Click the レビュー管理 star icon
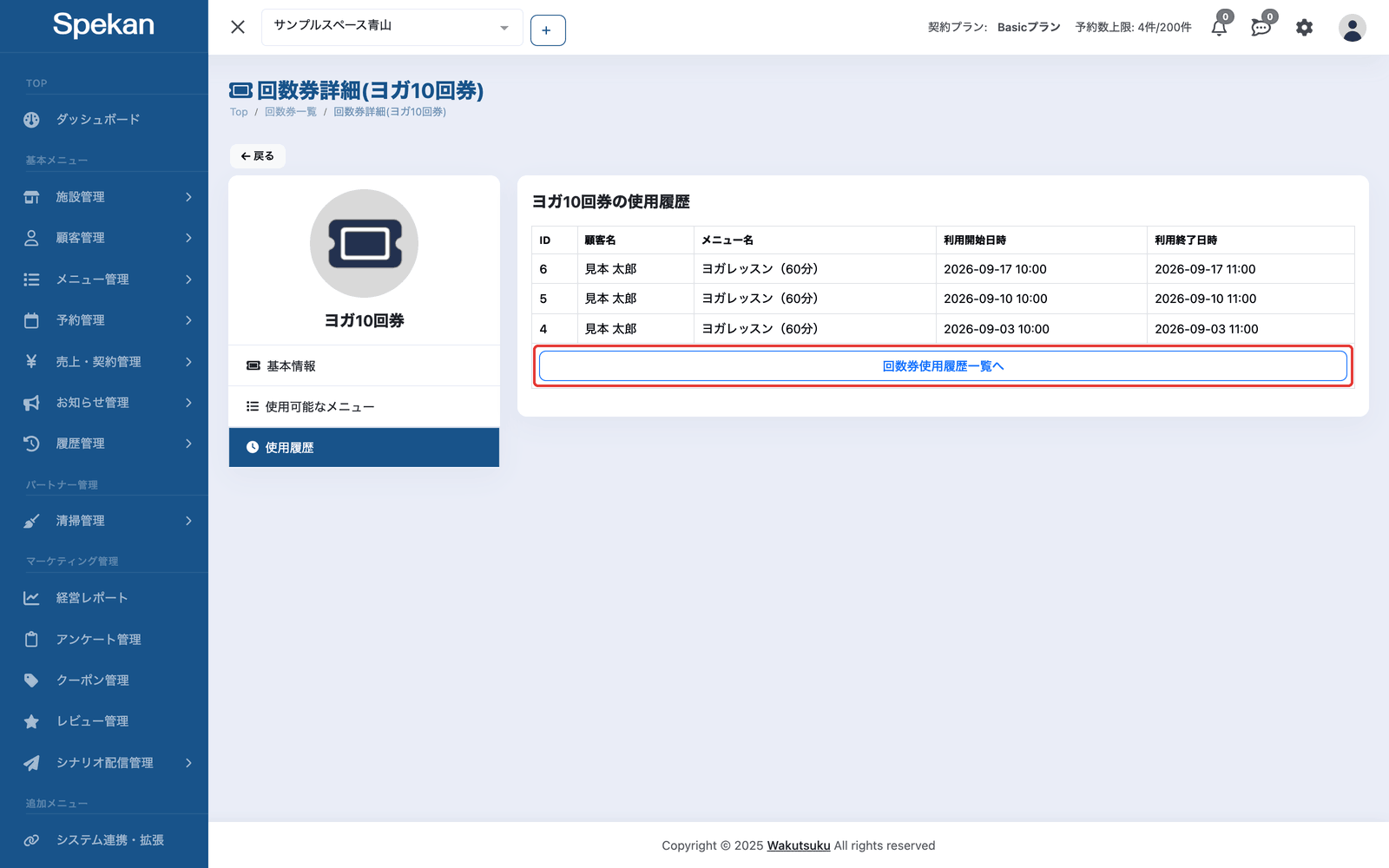Viewport: 1389px width, 868px height. pyautogui.click(x=31, y=721)
